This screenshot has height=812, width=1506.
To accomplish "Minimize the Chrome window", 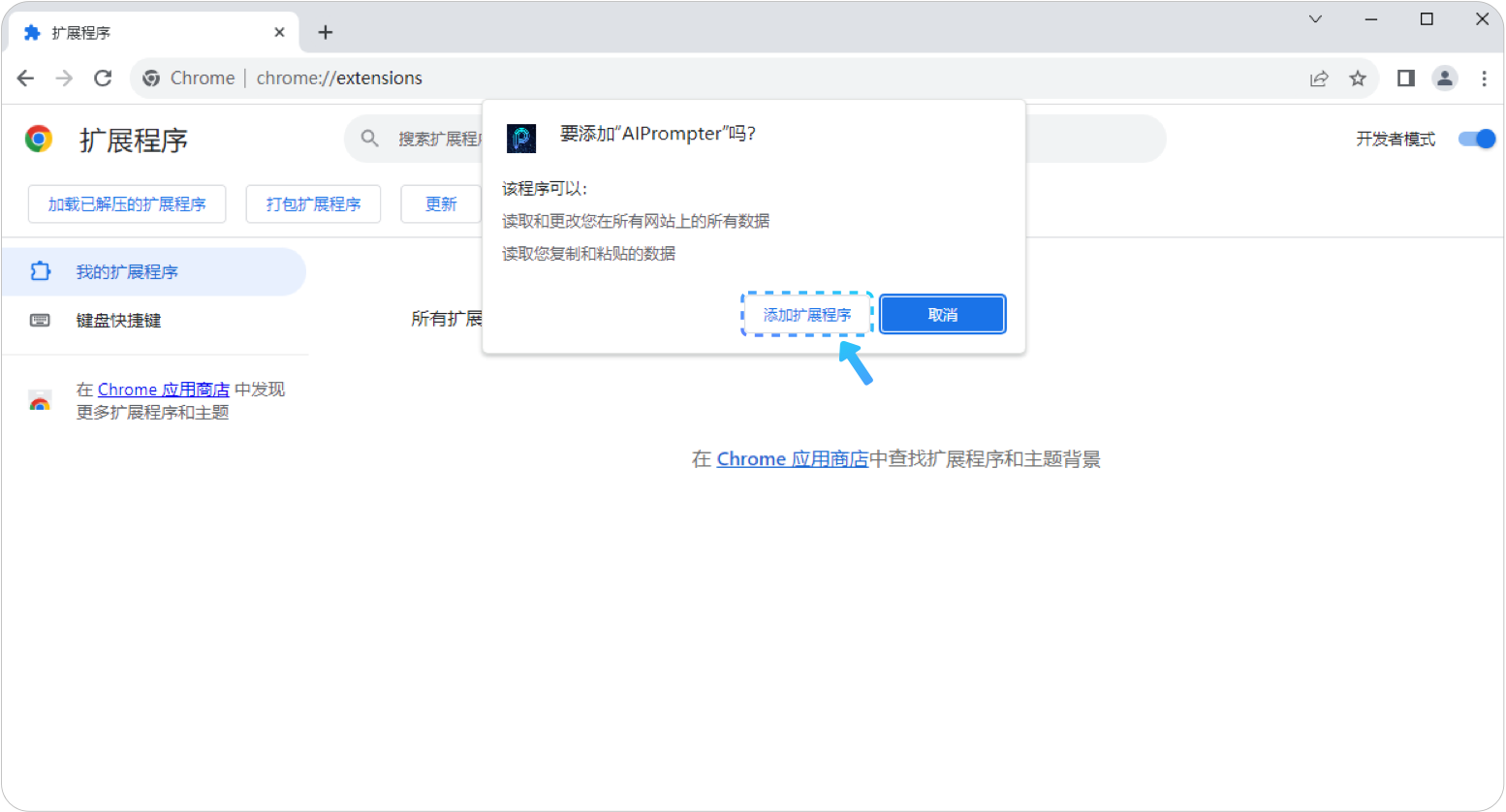I will tap(1371, 19).
